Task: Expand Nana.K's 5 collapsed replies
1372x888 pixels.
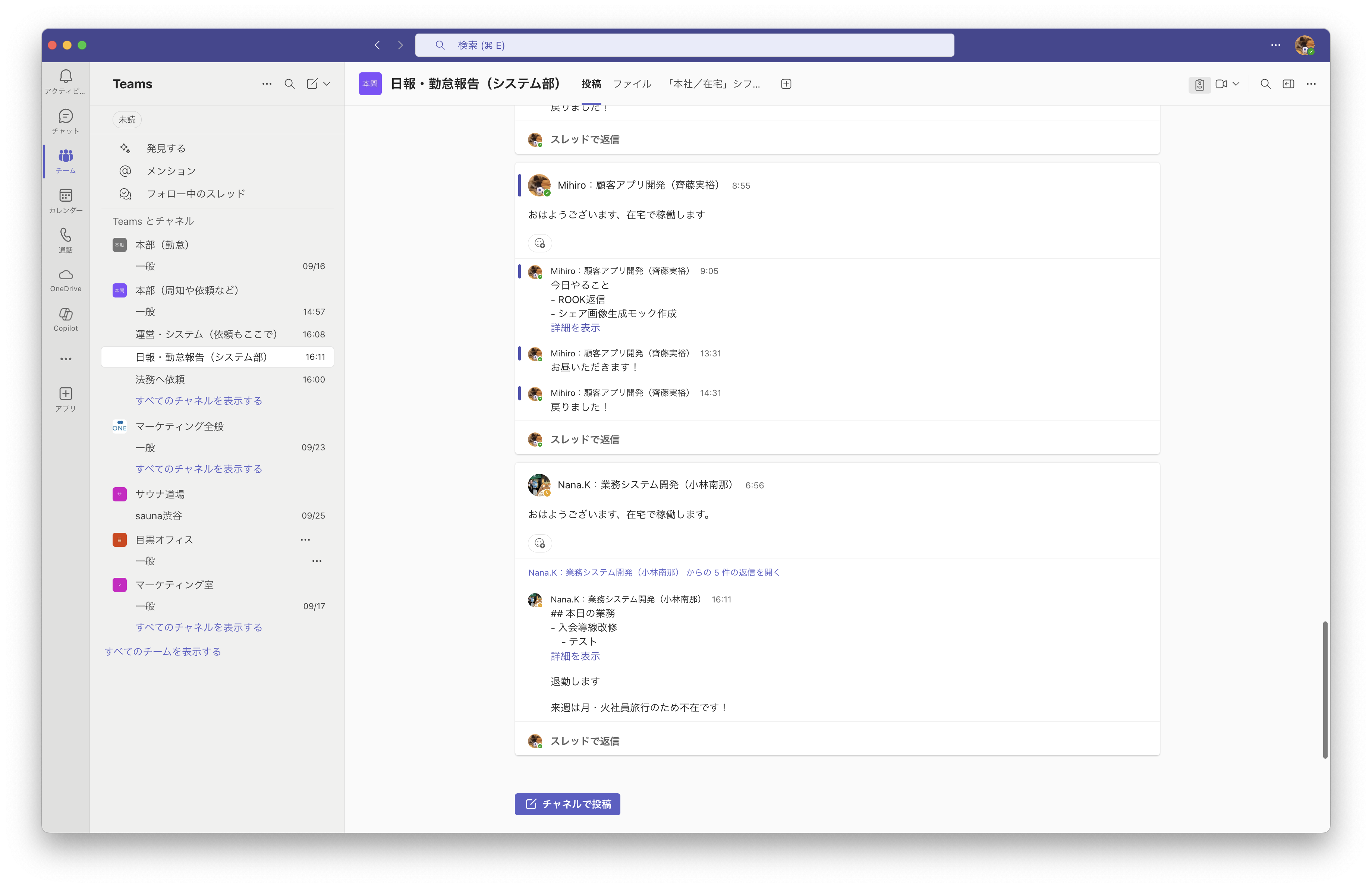Action: pyautogui.click(x=654, y=572)
